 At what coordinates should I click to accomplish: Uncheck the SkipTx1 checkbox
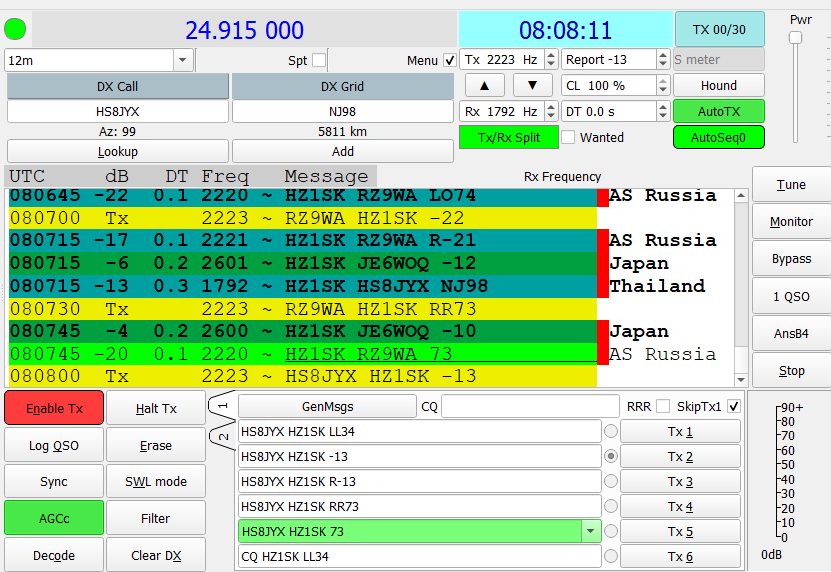click(733, 407)
